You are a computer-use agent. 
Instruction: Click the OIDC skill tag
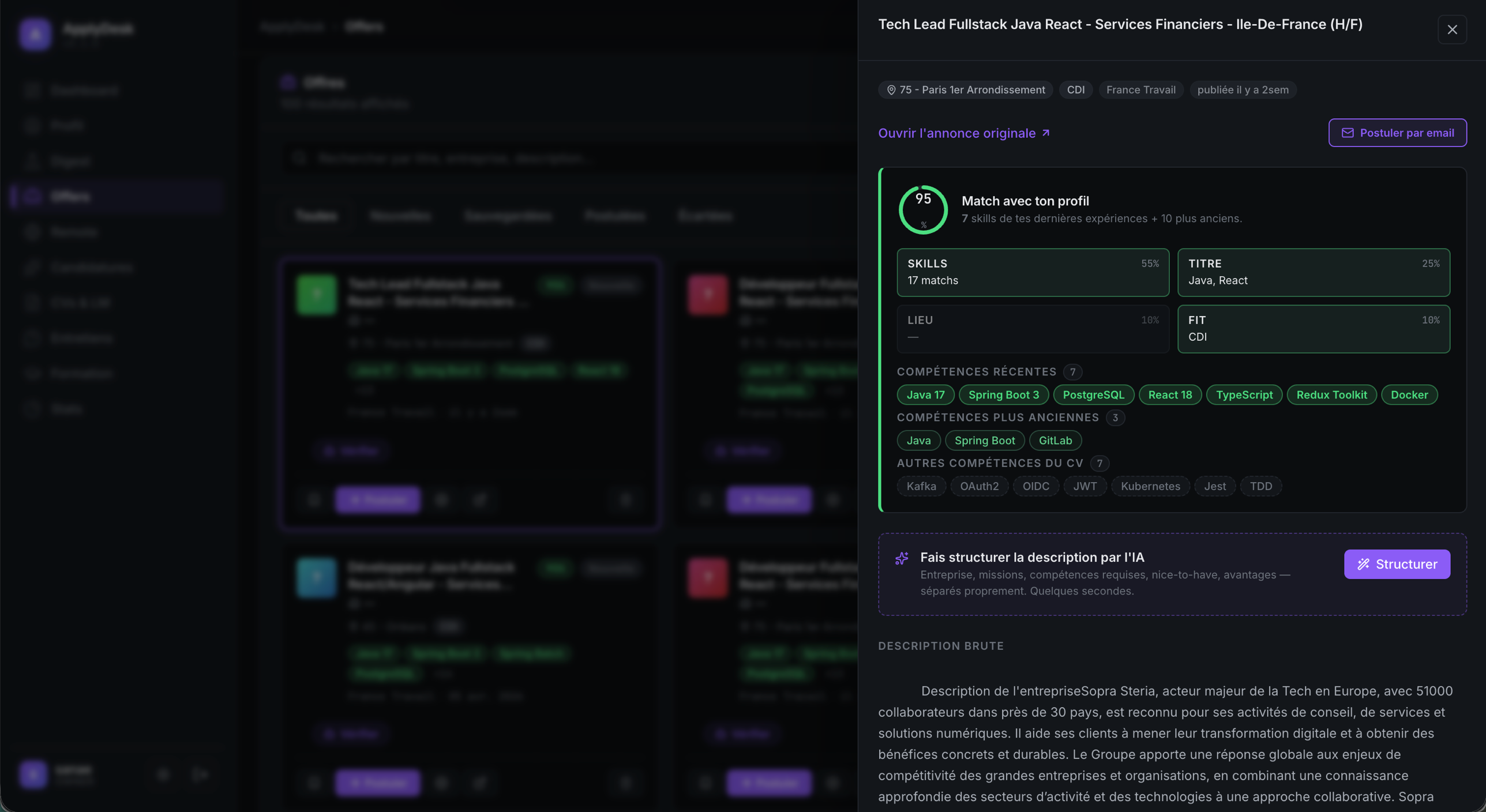pyautogui.click(x=1035, y=486)
